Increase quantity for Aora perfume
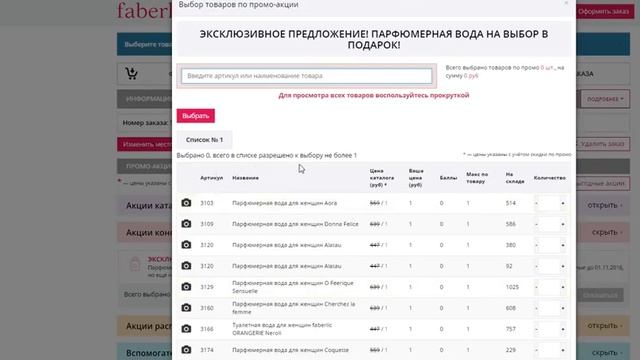The height and width of the screenshot is (360, 640). click(563, 203)
